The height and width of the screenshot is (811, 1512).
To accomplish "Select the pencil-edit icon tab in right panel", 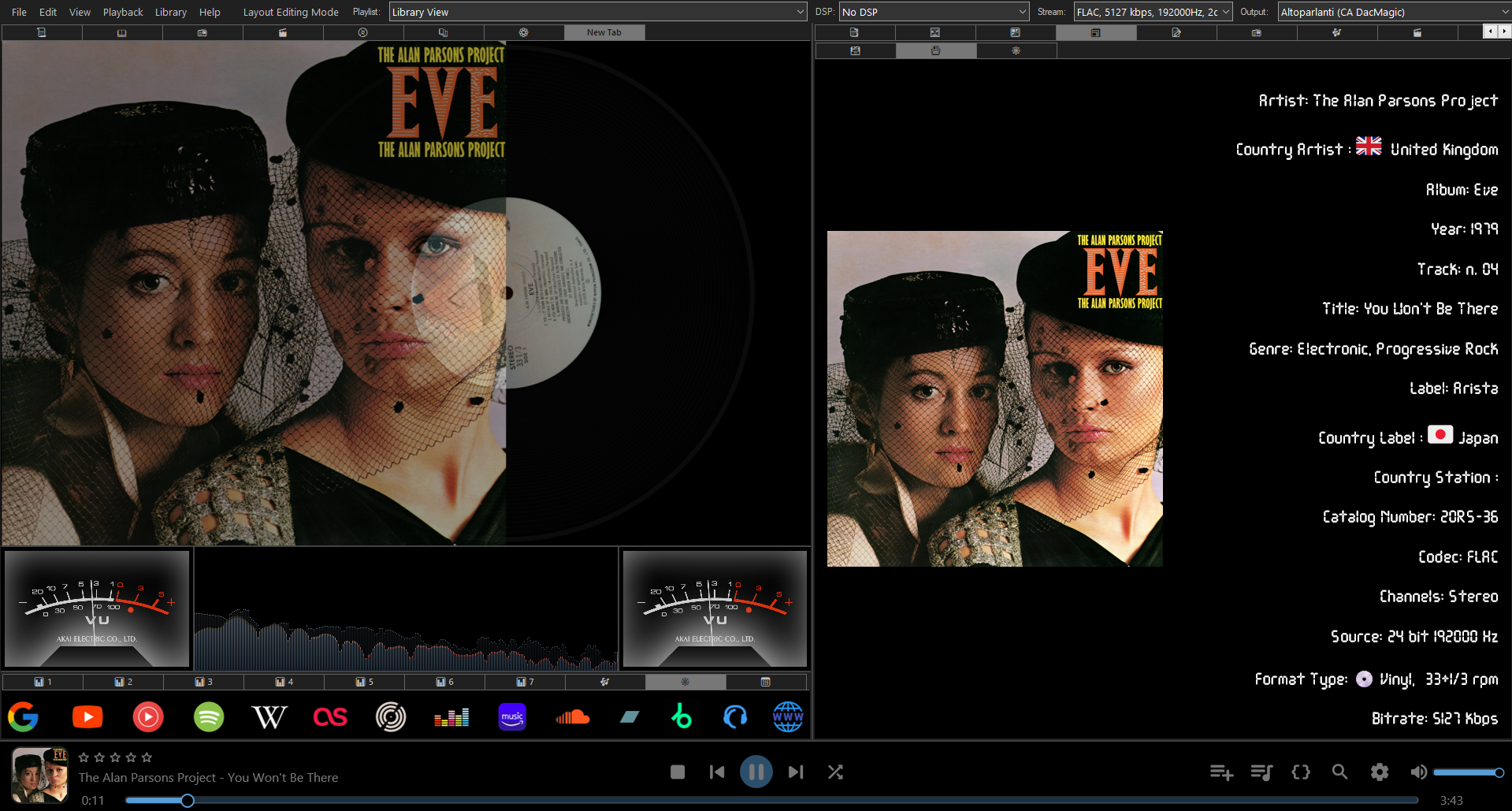I will (1176, 32).
